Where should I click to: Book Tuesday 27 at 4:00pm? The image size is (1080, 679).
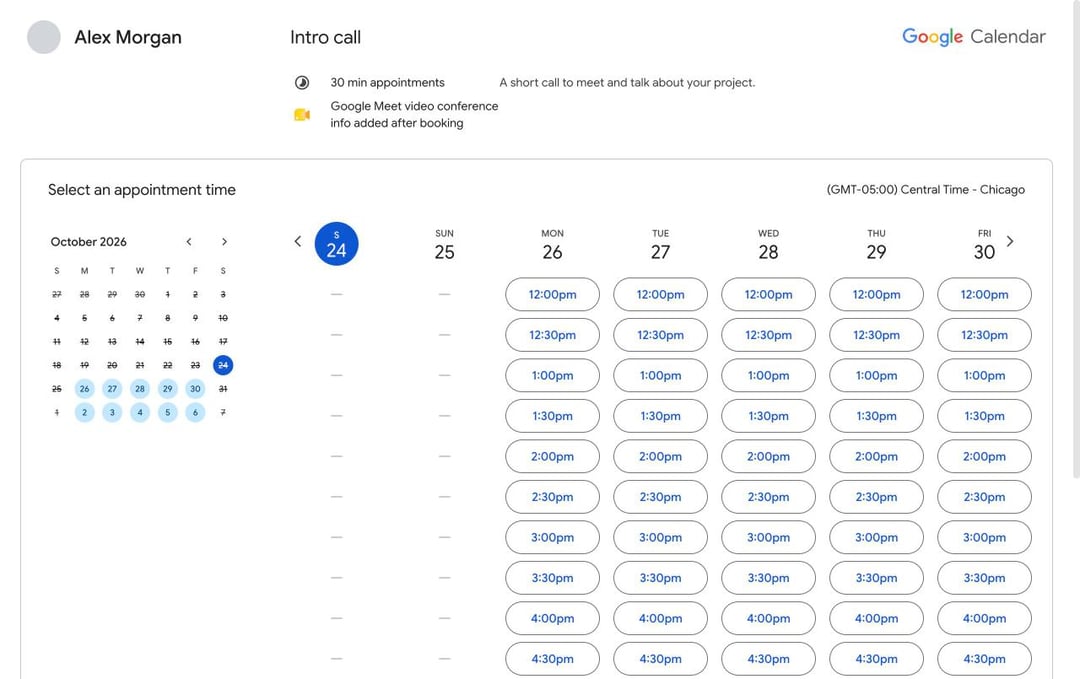click(661, 618)
